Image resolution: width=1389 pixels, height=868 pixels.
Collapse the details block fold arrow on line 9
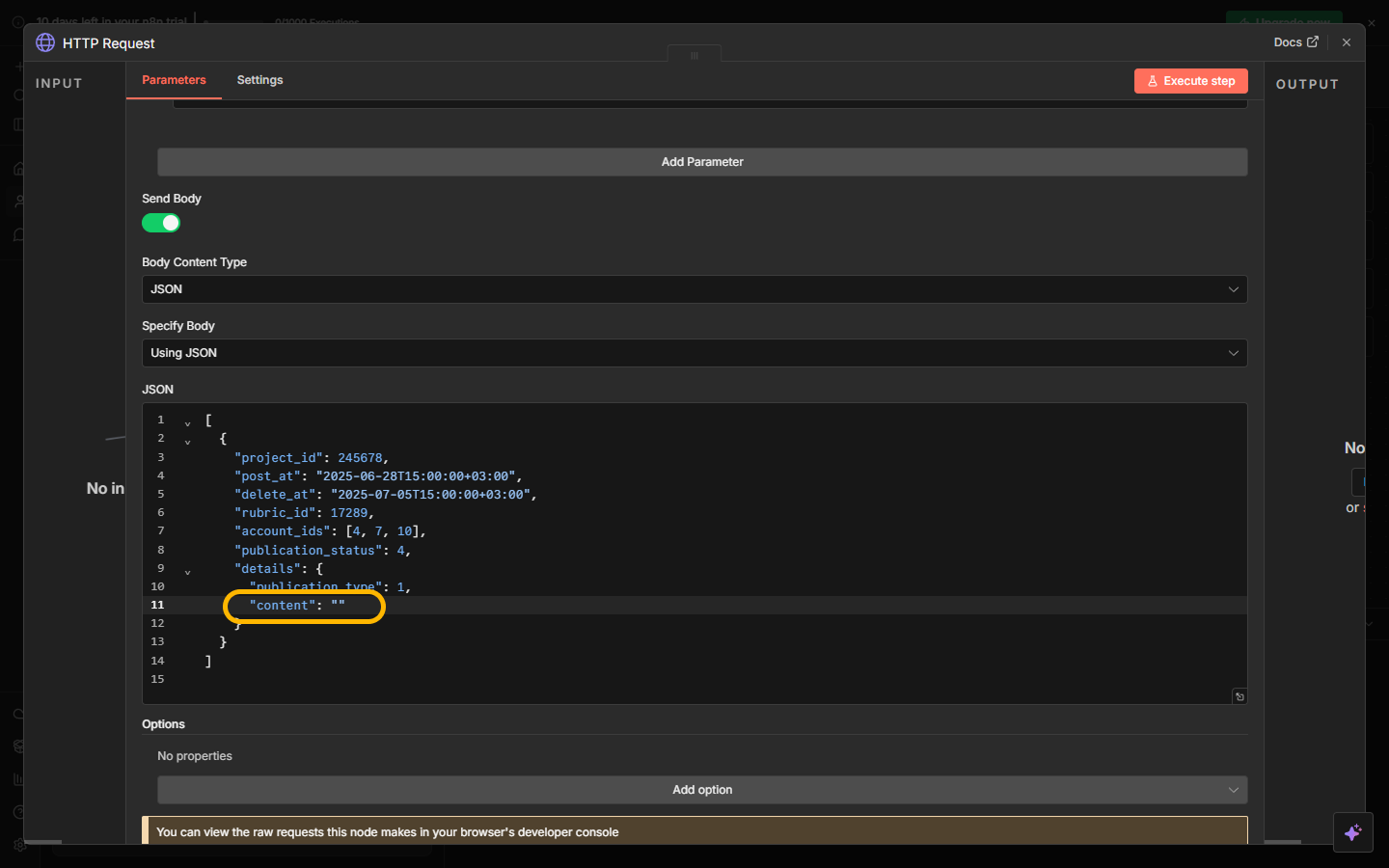pyautogui.click(x=188, y=571)
